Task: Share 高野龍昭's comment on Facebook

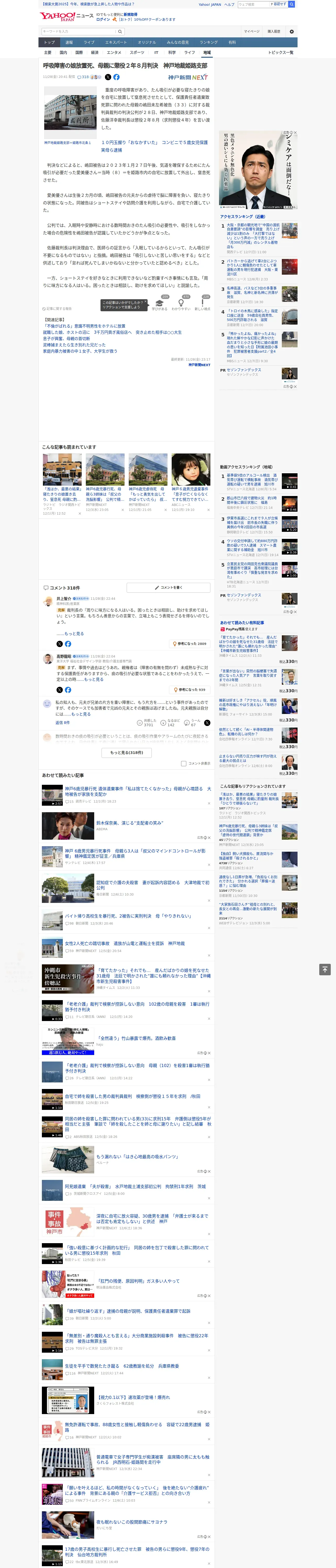Action: 68,690
